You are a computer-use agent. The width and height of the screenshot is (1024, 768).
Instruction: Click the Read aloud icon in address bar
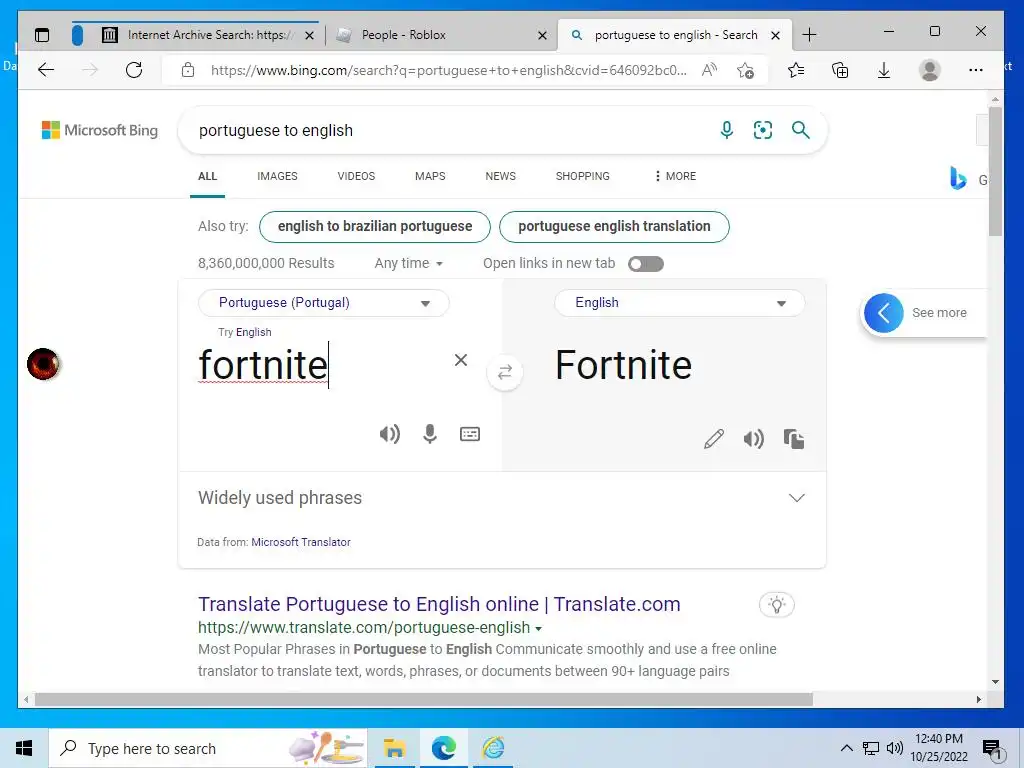pos(709,70)
